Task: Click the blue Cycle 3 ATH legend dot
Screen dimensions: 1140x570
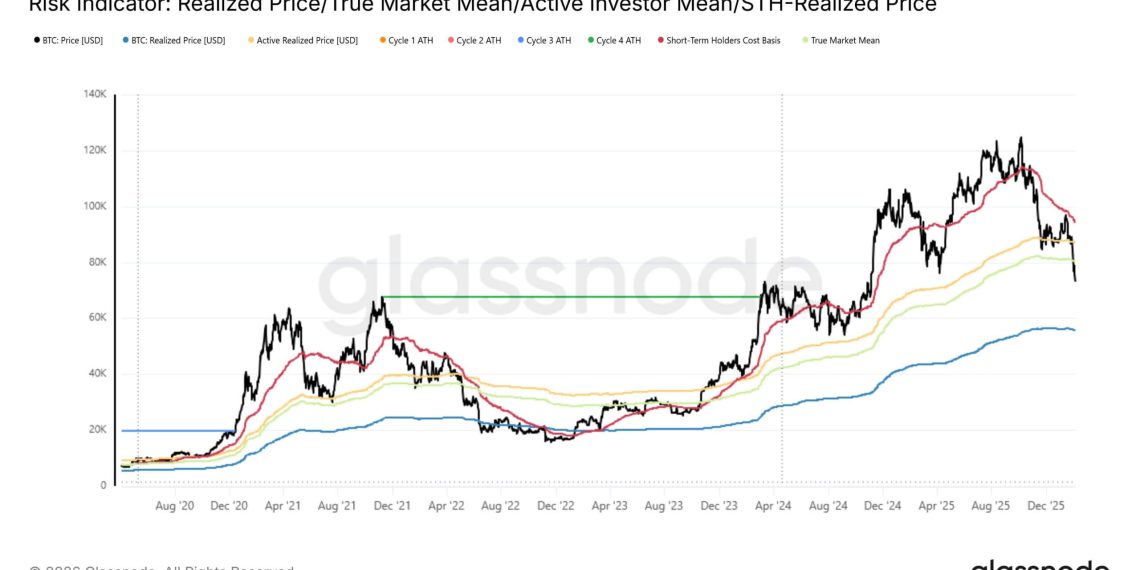Action: pos(519,41)
